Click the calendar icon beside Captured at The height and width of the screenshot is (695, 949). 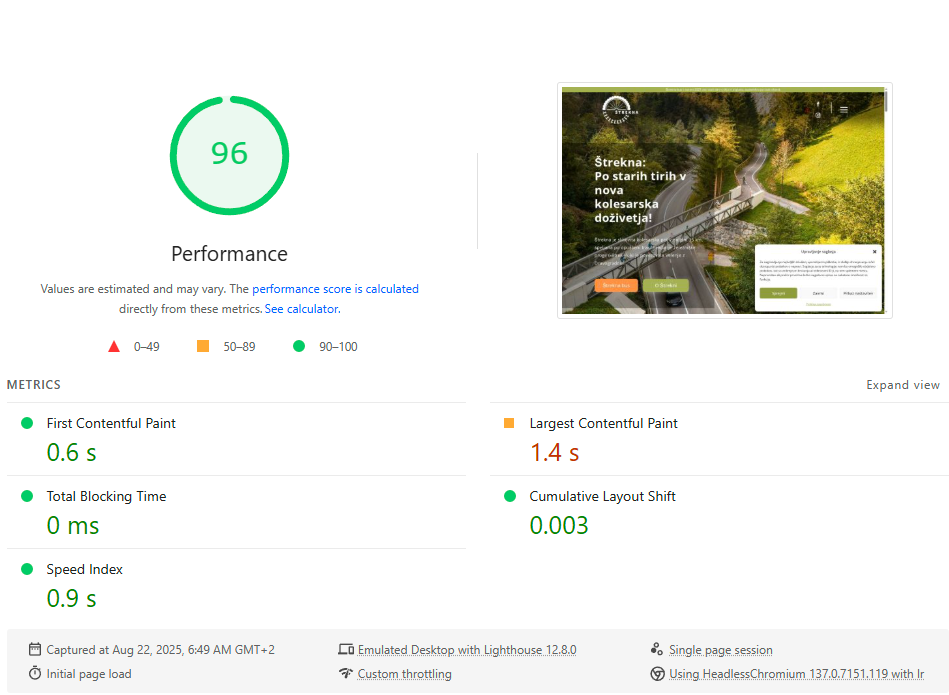point(35,650)
